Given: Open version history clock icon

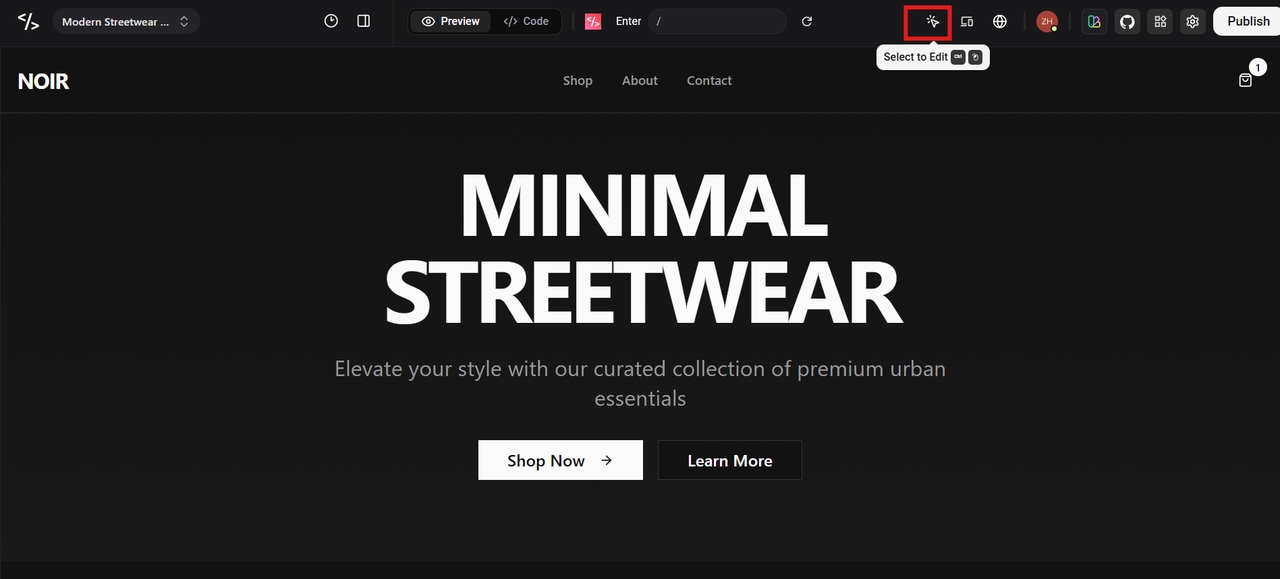Looking at the screenshot, I should click(331, 21).
